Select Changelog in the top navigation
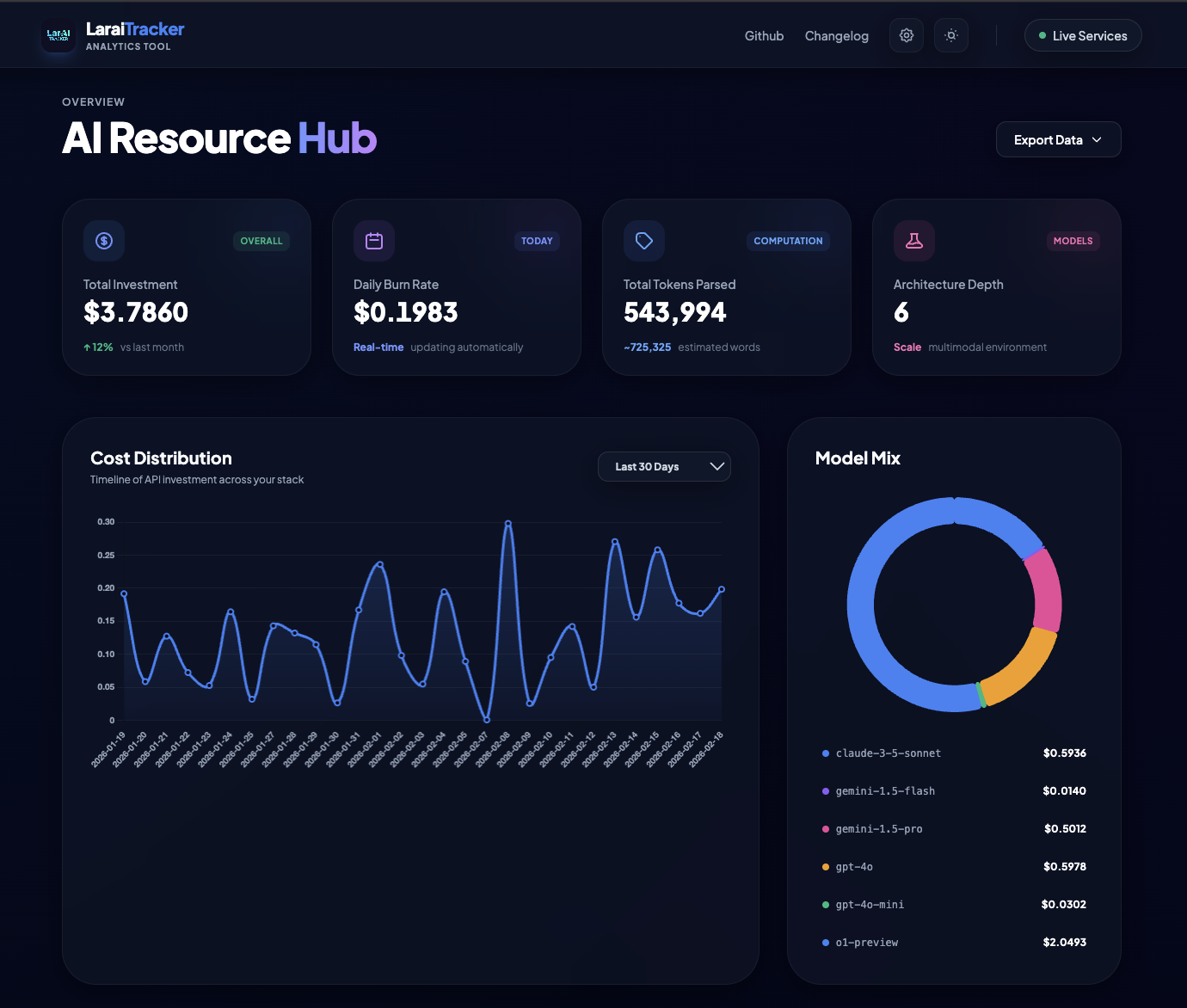Image resolution: width=1187 pixels, height=1008 pixels. pos(836,35)
